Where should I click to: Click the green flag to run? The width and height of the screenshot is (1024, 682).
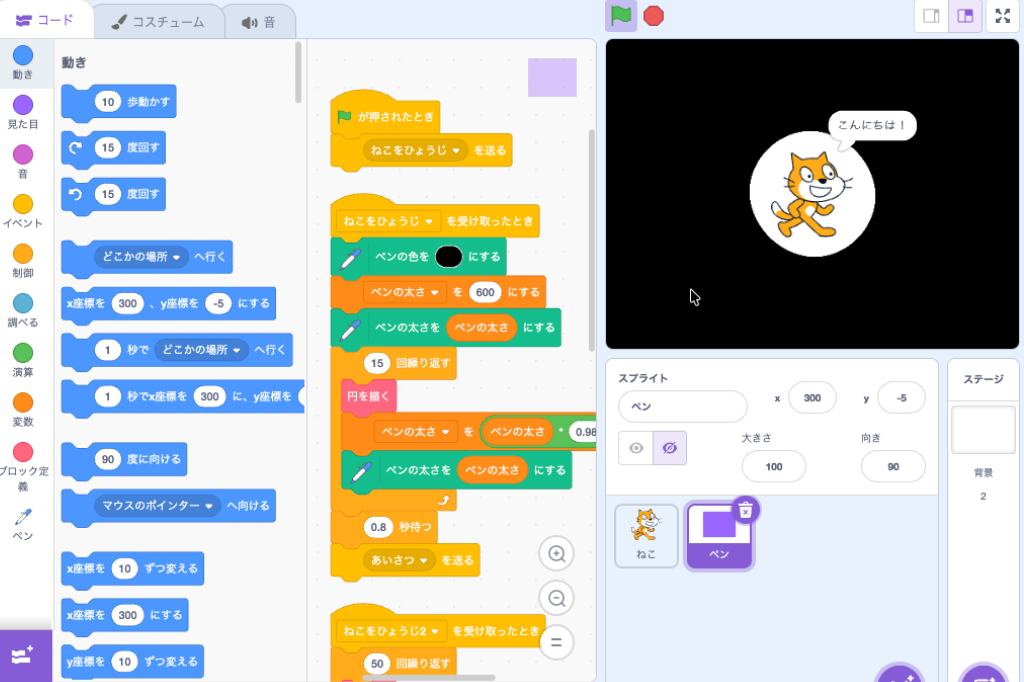[621, 16]
